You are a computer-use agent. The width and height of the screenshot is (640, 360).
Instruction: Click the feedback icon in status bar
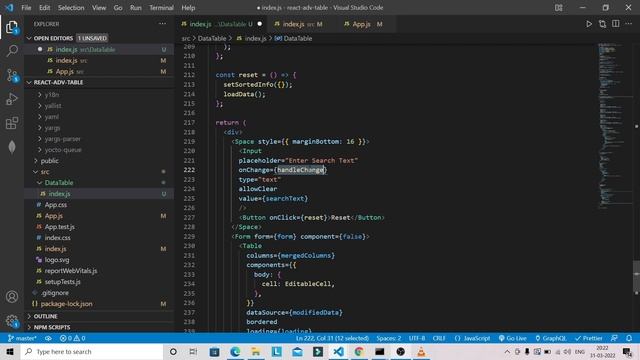[614, 338]
